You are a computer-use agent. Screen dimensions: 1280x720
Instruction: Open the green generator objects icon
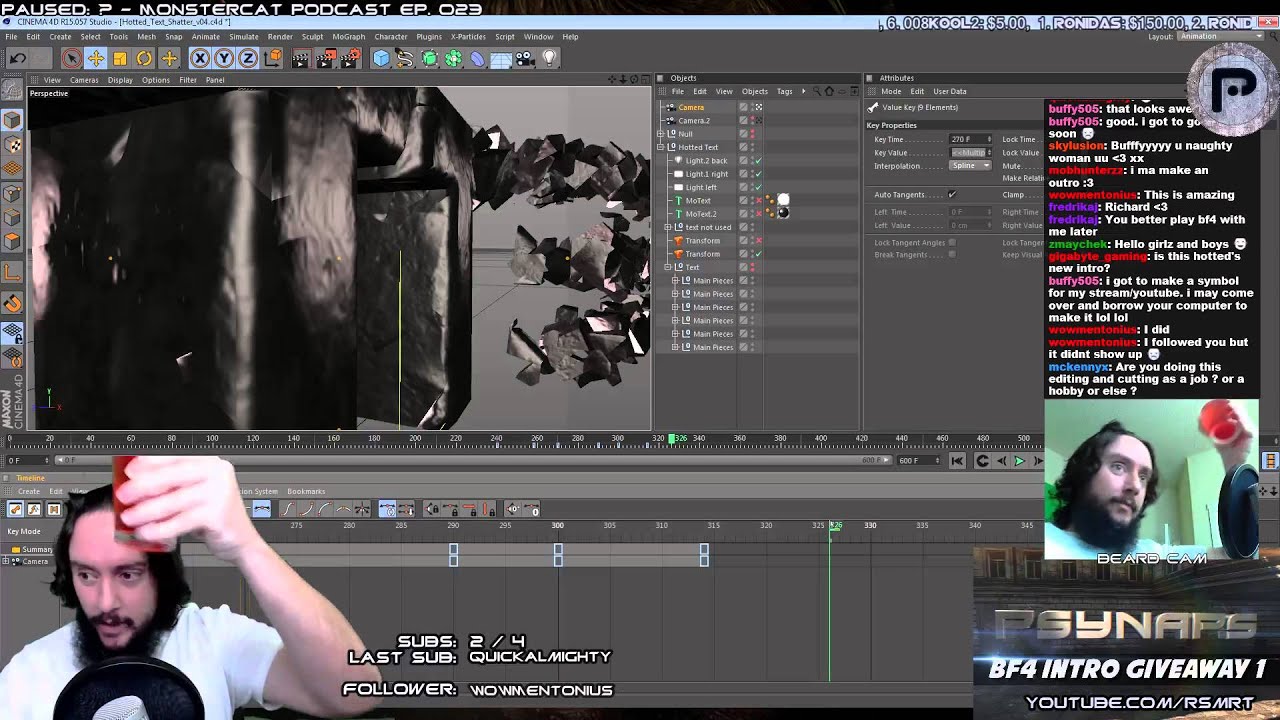click(x=430, y=59)
